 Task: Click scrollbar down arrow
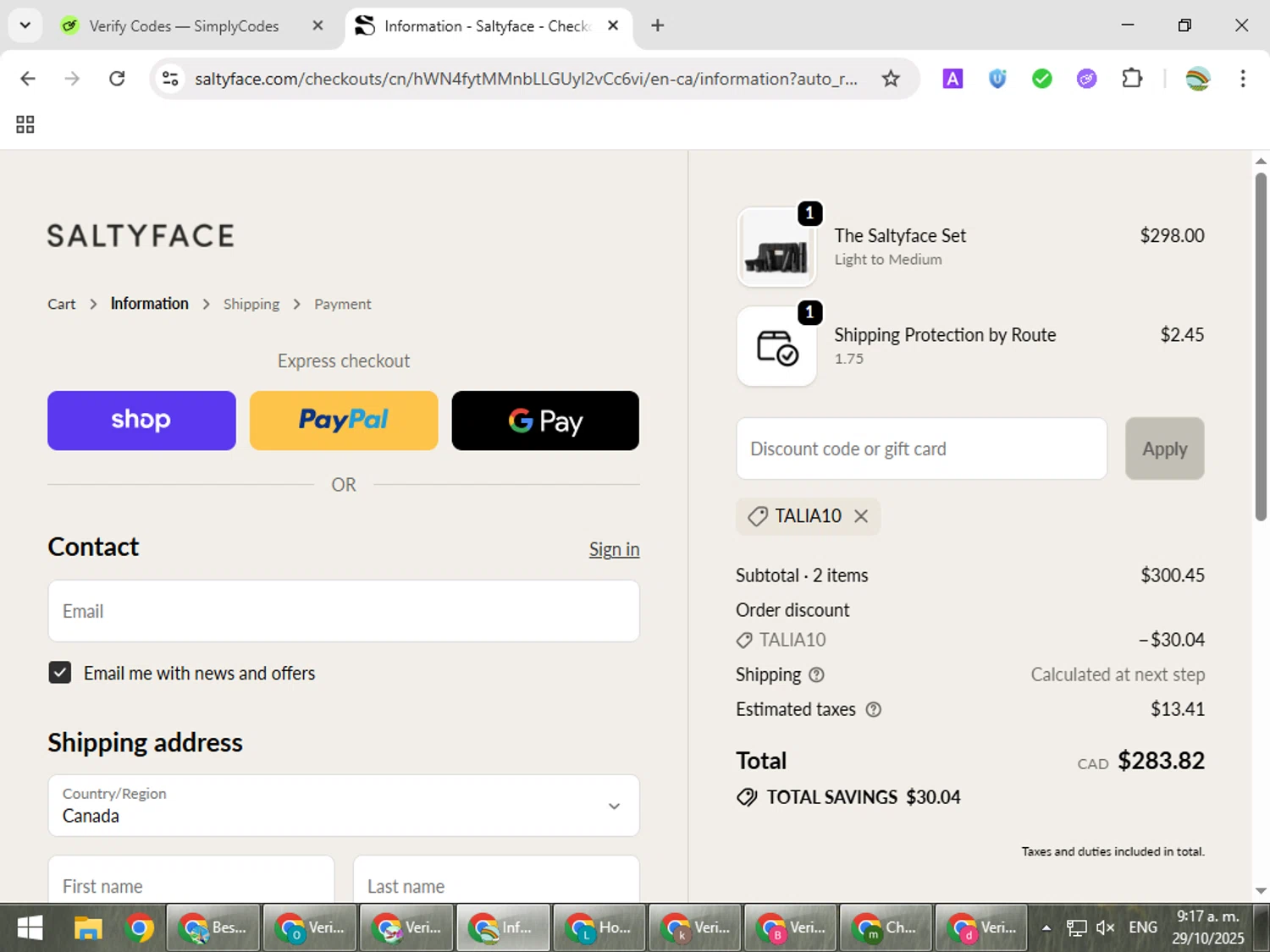pos(1261,890)
